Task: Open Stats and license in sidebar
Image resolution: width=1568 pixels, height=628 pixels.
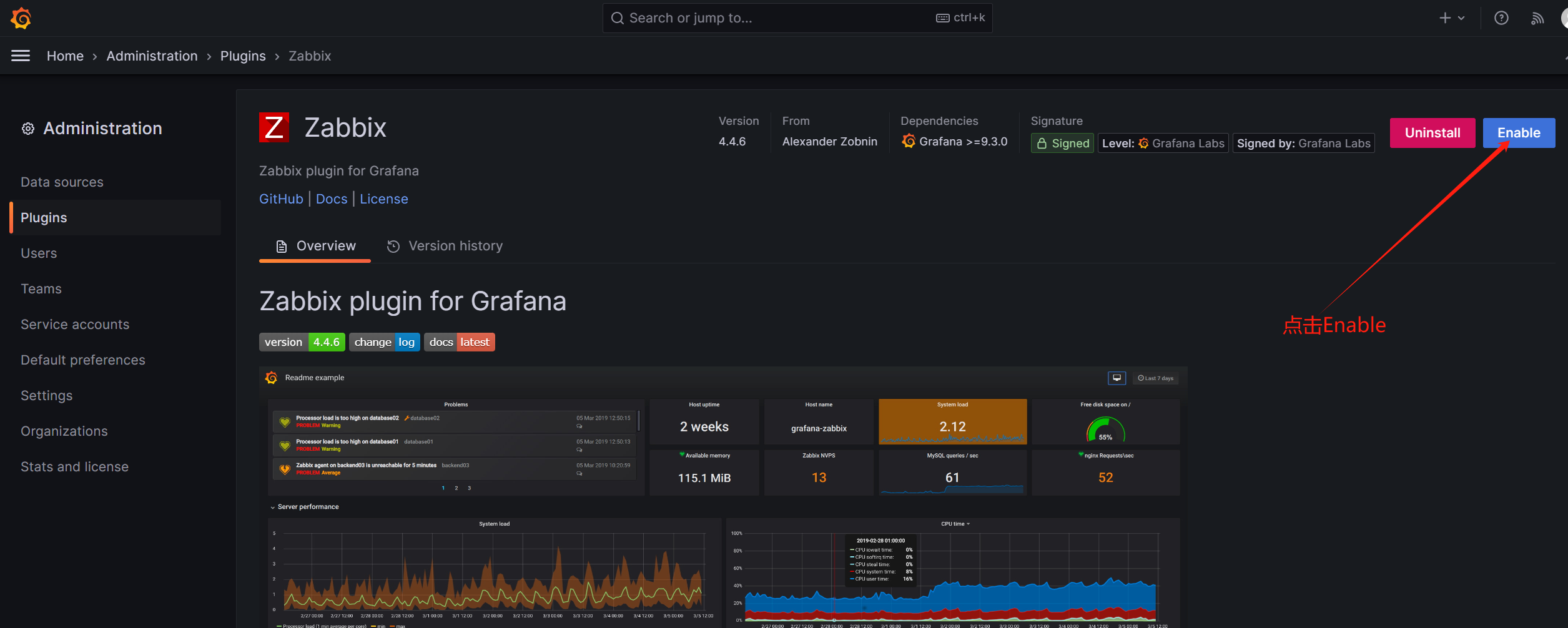Action: click(75, 466)
